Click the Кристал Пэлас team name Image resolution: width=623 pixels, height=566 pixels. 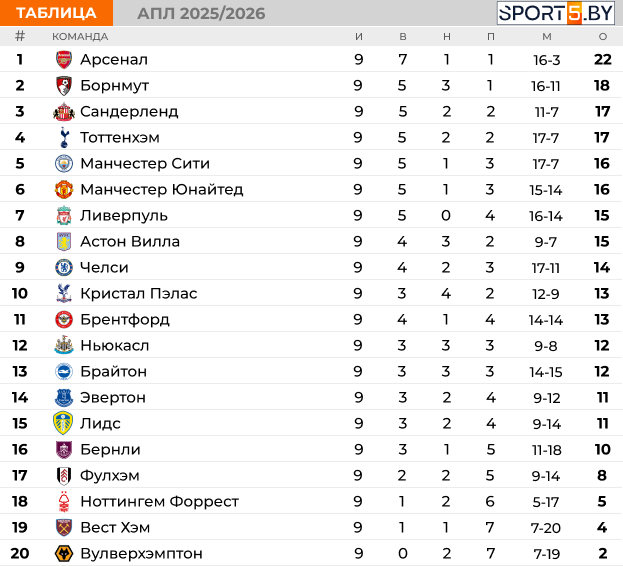coord(138,294)
